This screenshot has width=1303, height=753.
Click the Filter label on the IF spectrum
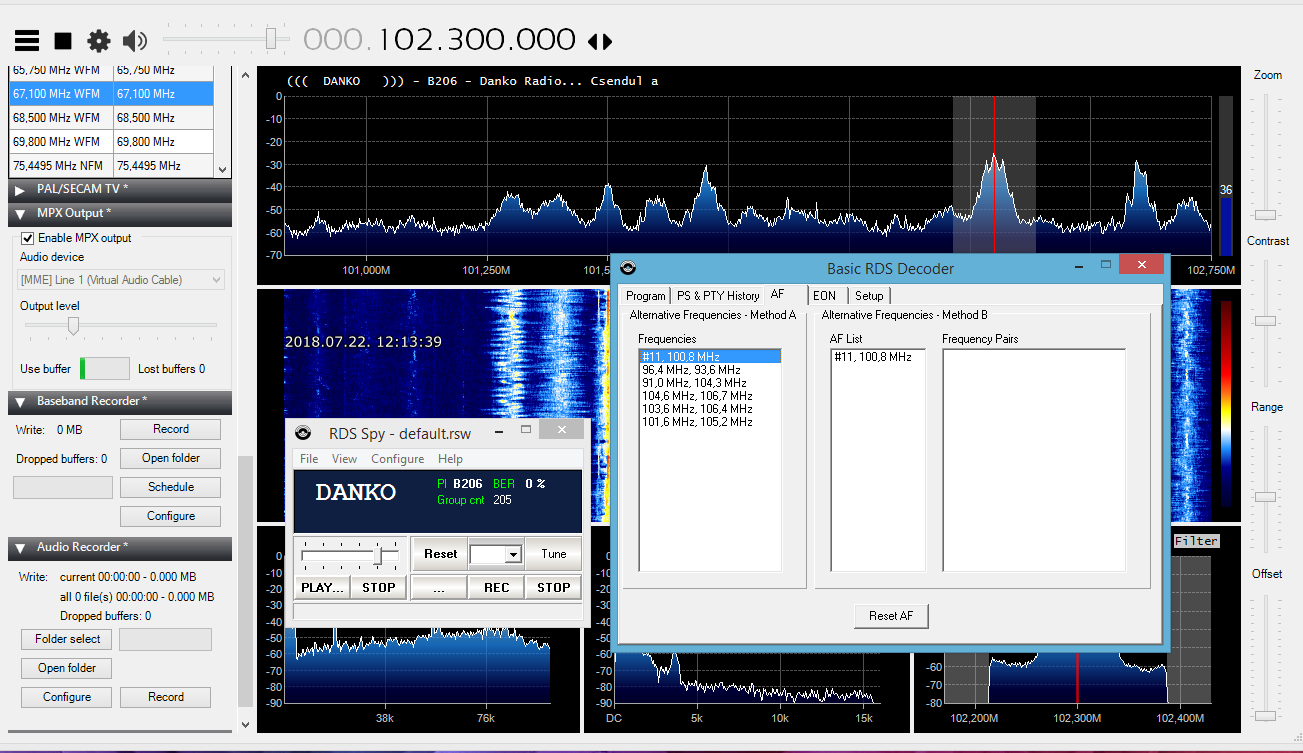(1196, 541)
